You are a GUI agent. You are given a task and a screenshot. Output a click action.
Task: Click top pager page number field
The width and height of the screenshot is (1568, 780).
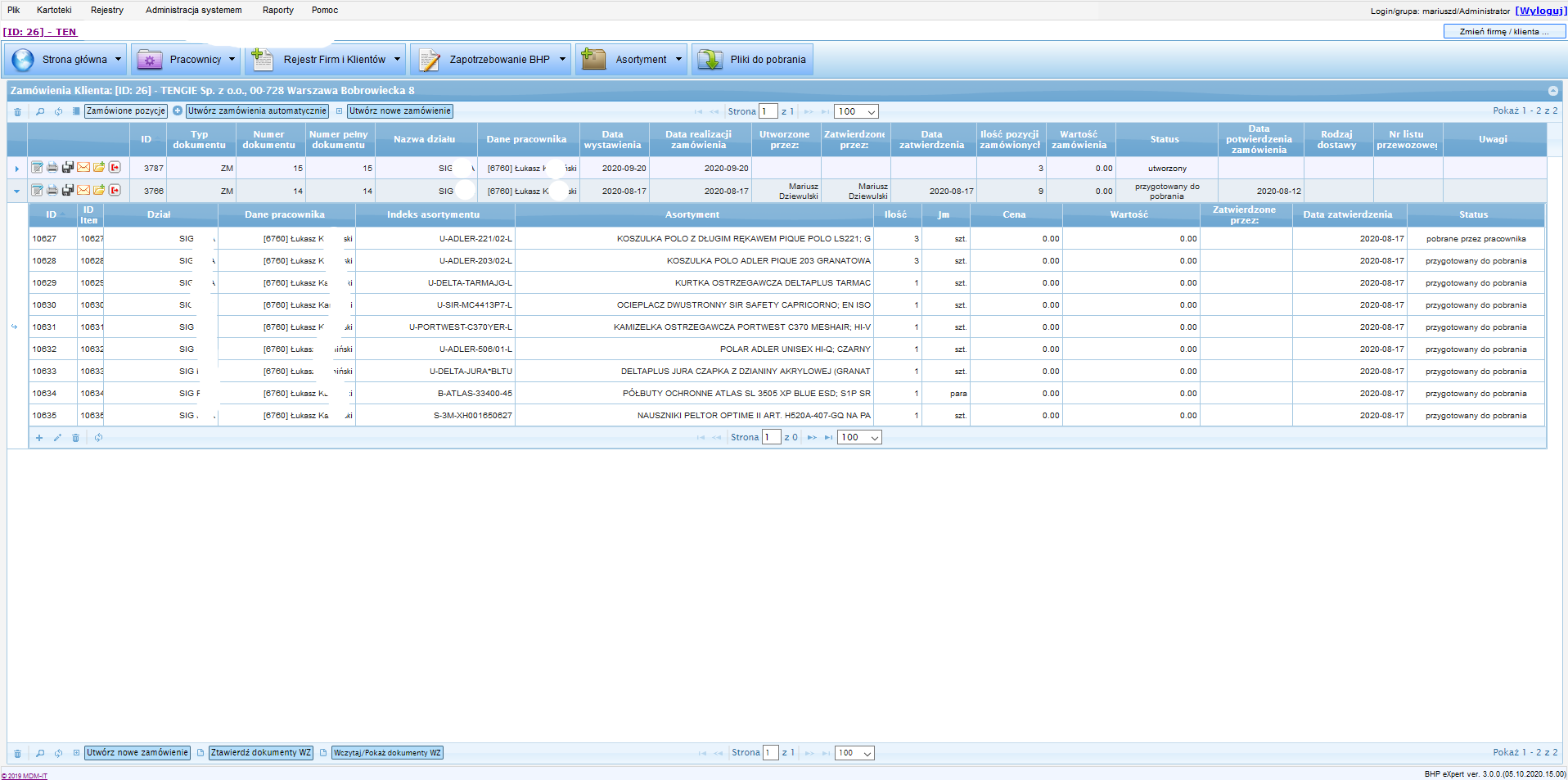768,111
